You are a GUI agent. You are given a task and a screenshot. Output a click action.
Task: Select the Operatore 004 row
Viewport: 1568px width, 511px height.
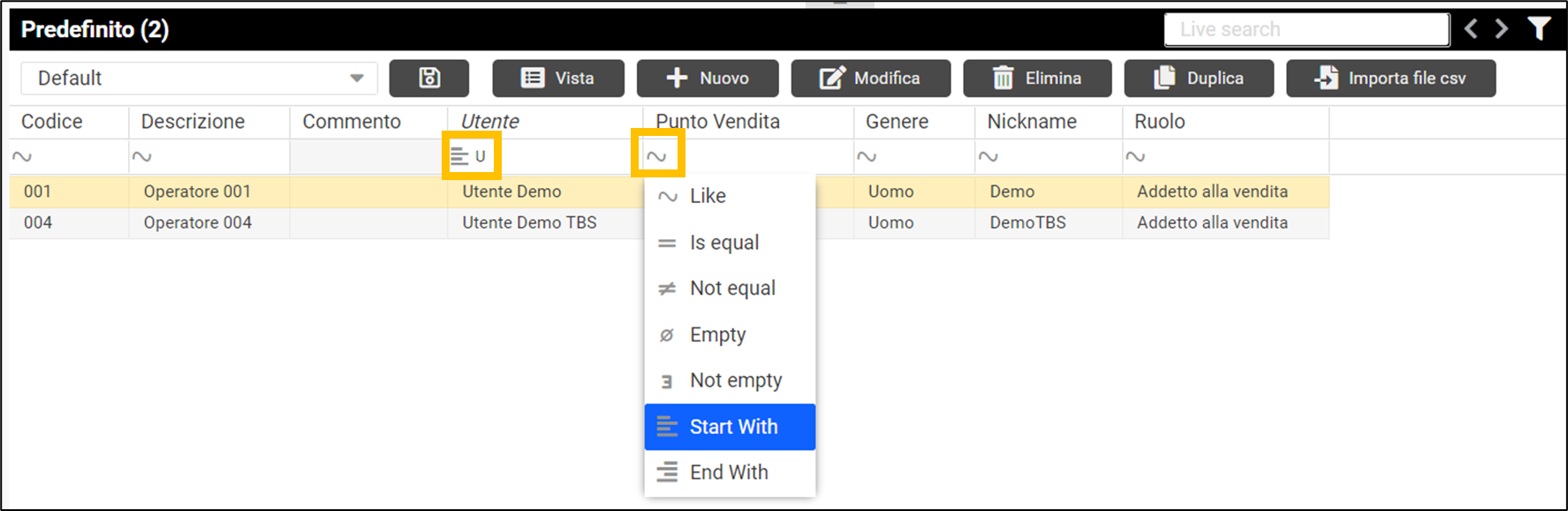point(198,223)
